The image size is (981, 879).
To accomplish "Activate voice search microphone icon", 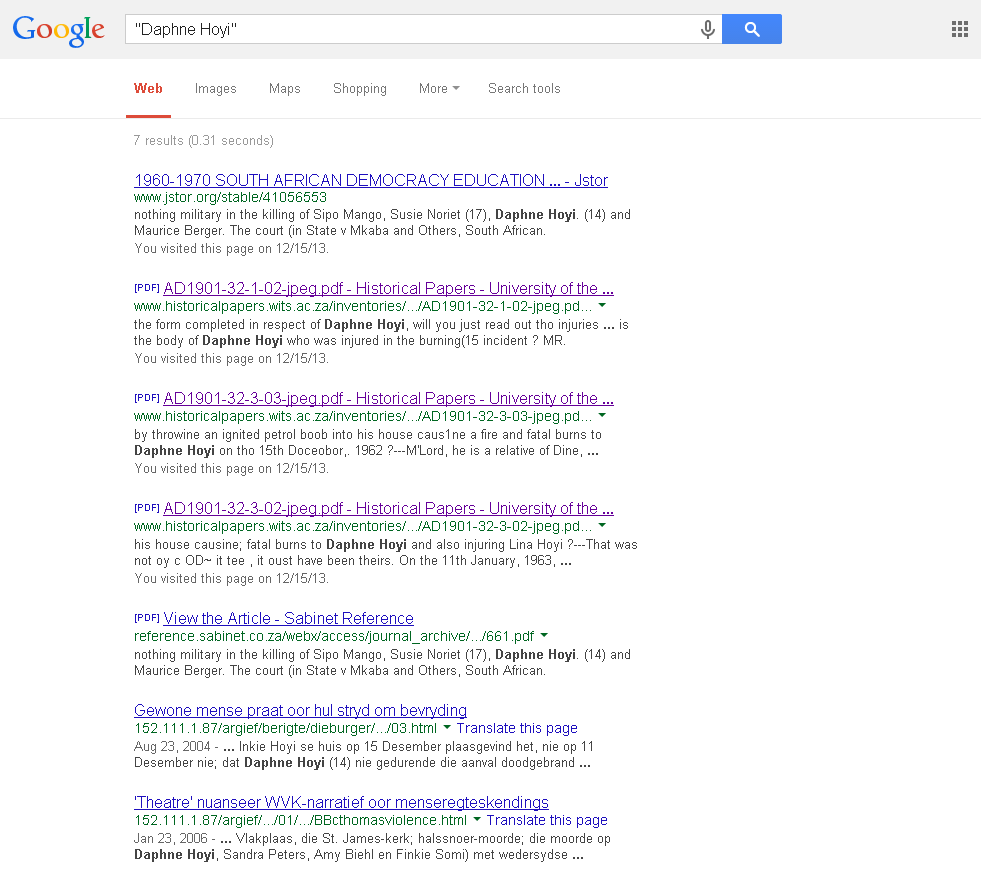I will click(708, 30).
